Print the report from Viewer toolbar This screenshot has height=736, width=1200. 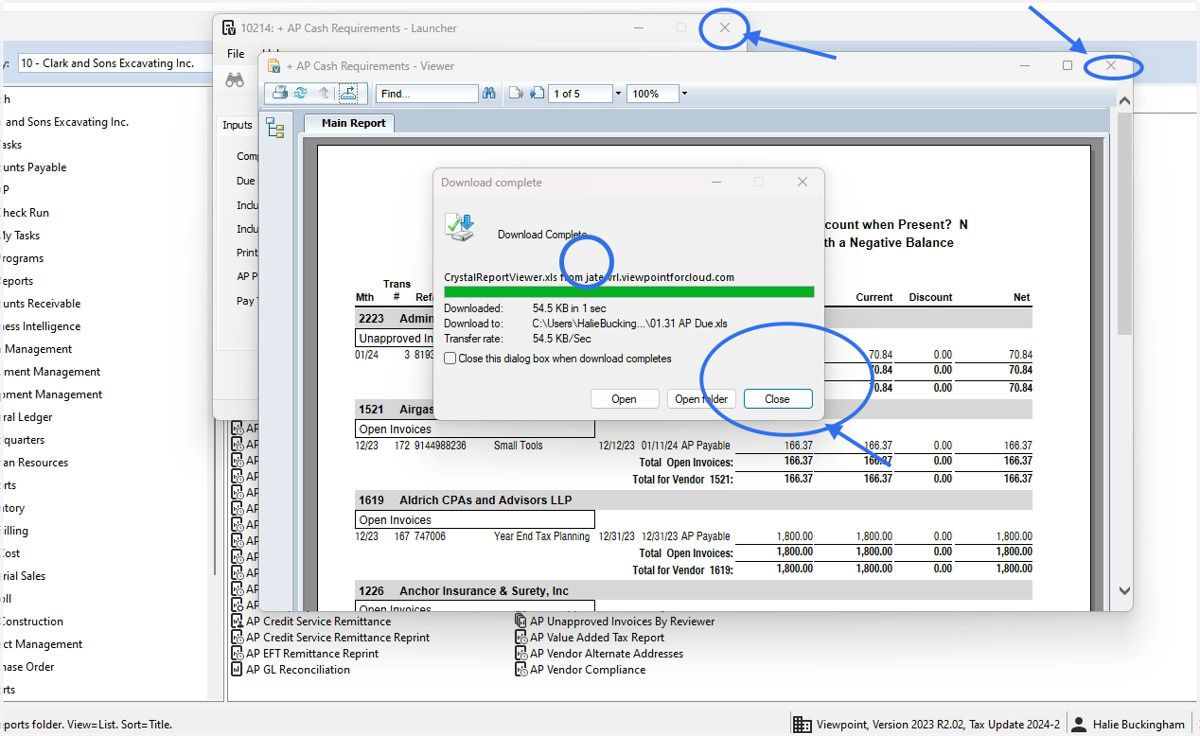click(x=280, y=93)
